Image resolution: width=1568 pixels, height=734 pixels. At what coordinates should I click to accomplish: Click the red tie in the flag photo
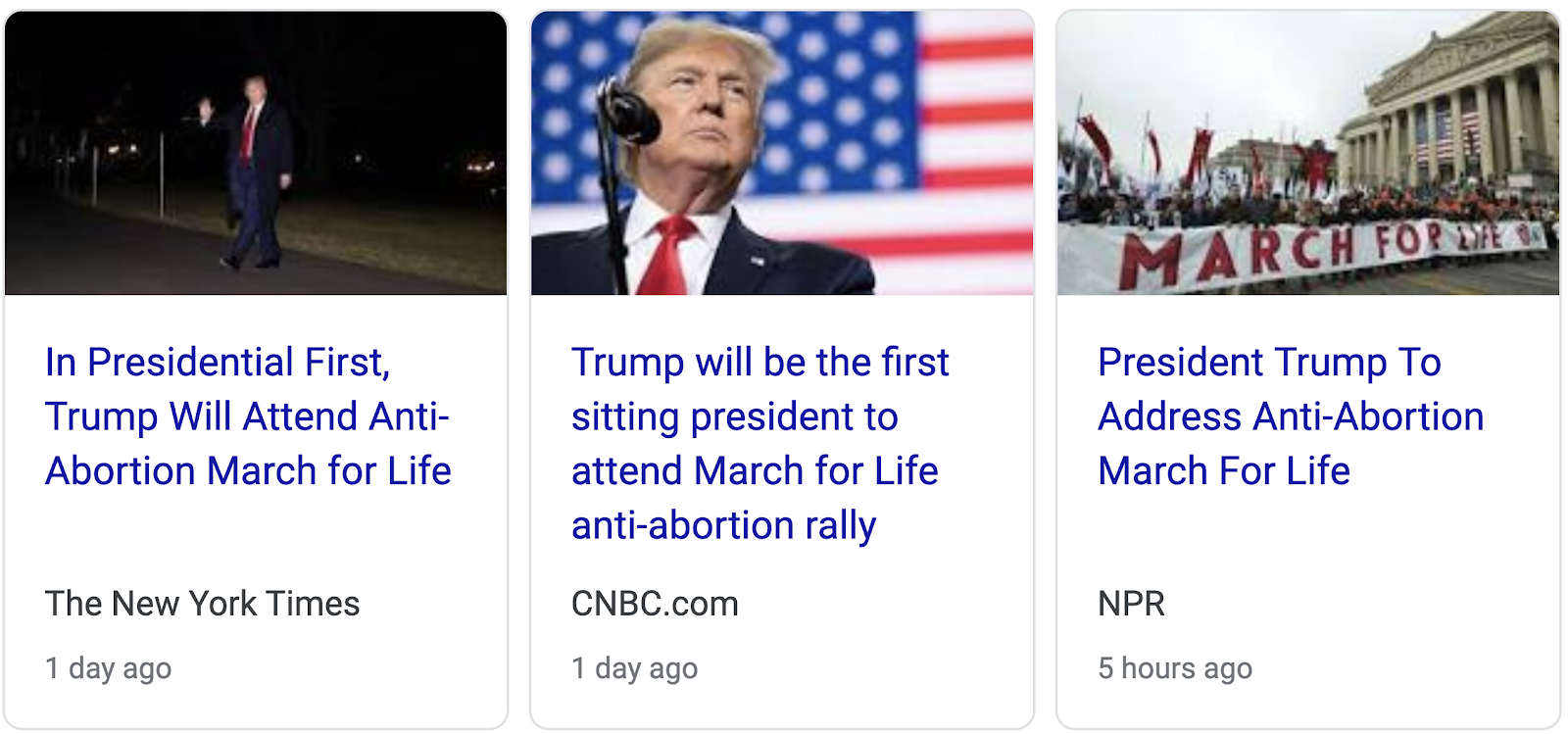667,257
